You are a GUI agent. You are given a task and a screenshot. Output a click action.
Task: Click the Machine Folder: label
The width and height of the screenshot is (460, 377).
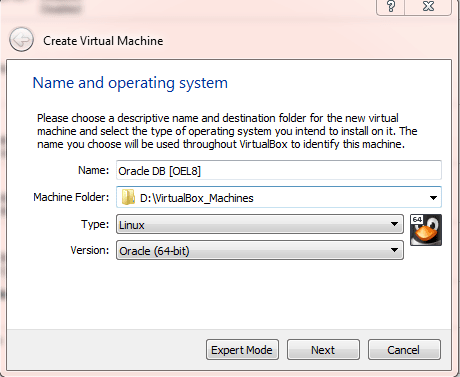(71, 197)
